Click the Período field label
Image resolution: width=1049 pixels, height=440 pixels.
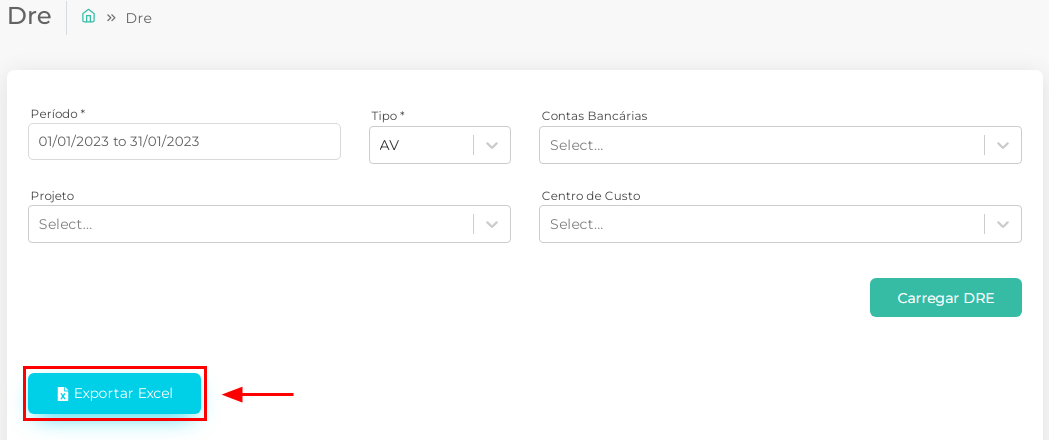coord(58,114)
